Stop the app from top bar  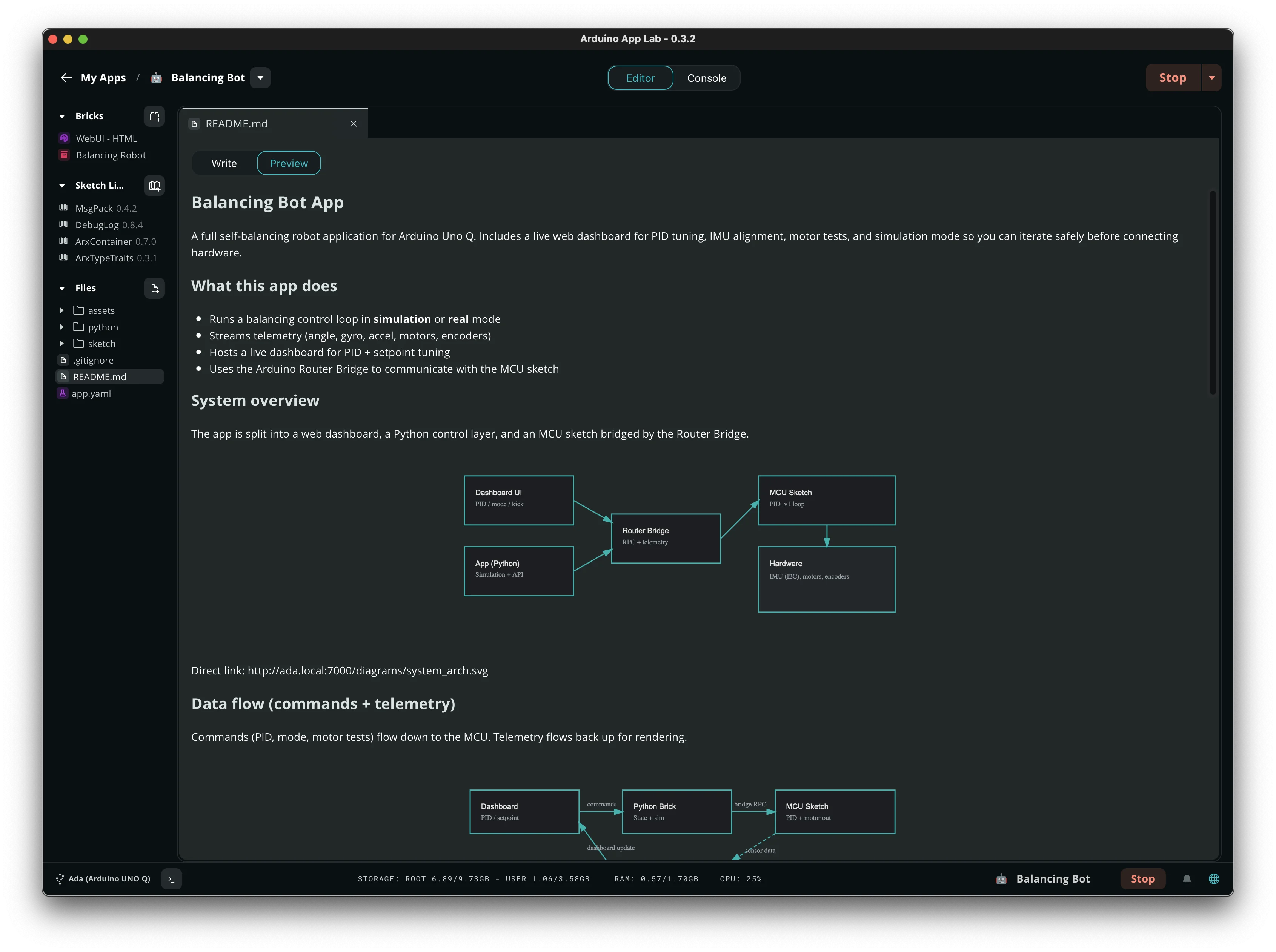point(1172,78)
